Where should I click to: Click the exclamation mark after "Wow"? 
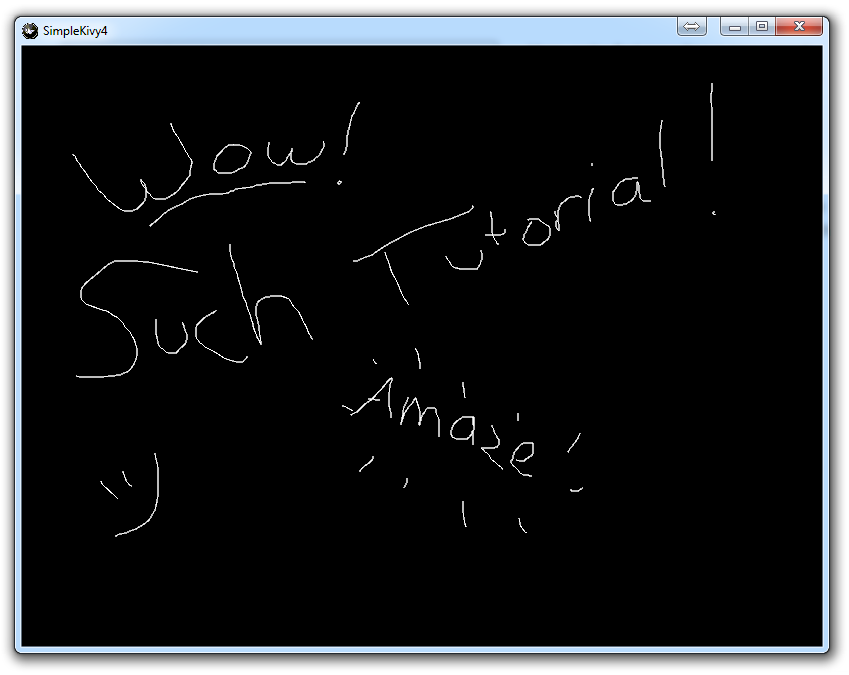click(350, 140)
